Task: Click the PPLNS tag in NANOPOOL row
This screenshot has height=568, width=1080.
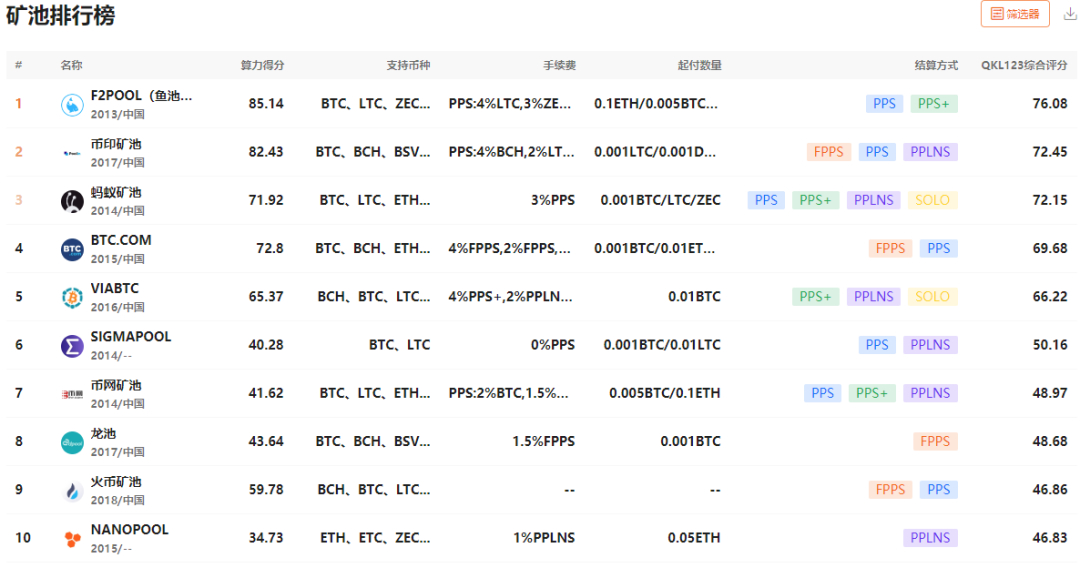Action: coord(930,538)
